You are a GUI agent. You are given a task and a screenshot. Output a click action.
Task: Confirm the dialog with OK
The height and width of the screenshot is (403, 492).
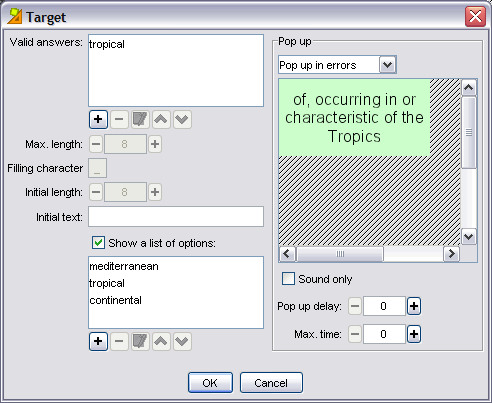point(210,383)
